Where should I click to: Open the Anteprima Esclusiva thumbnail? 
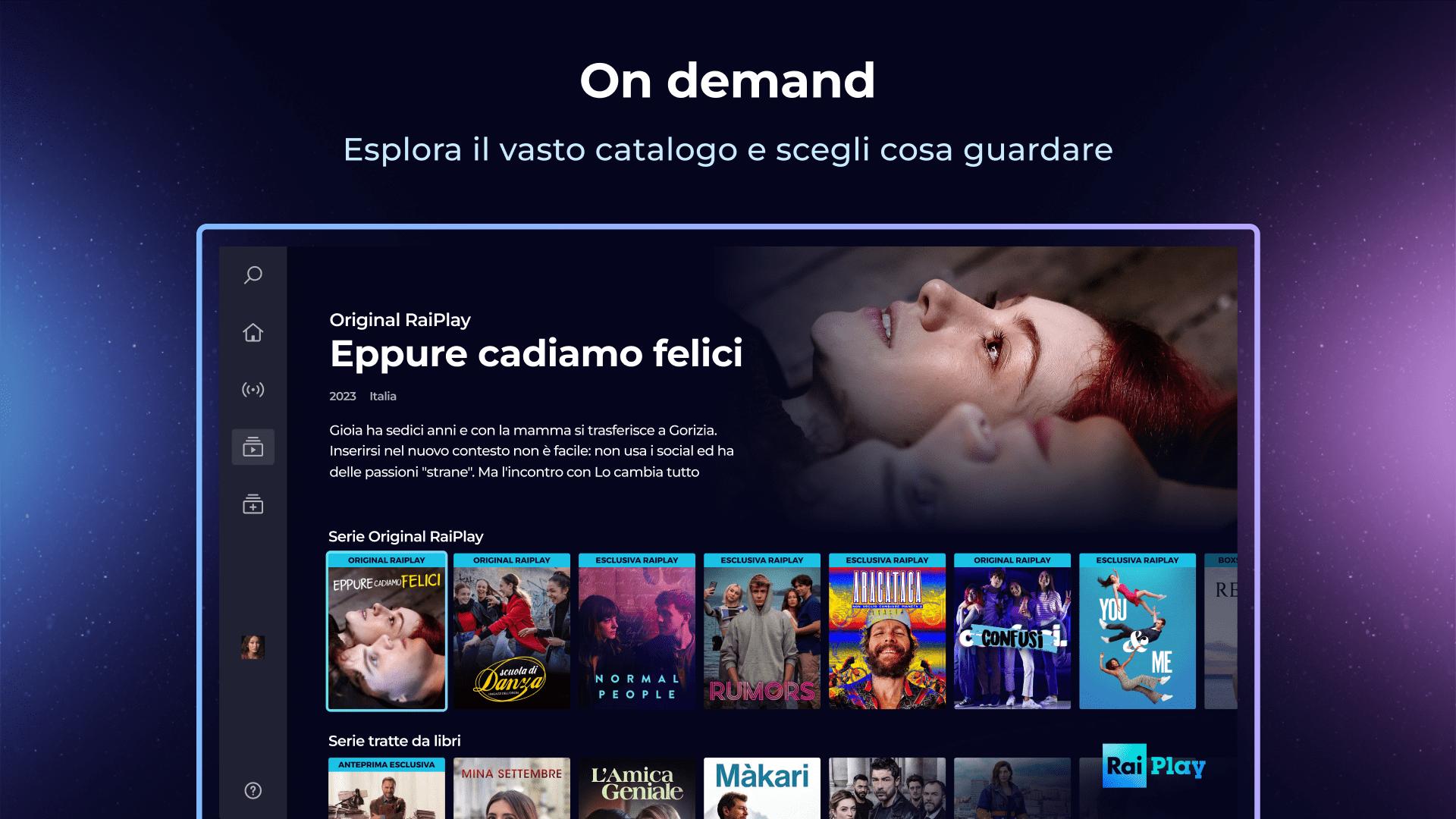tap(387, 788)
